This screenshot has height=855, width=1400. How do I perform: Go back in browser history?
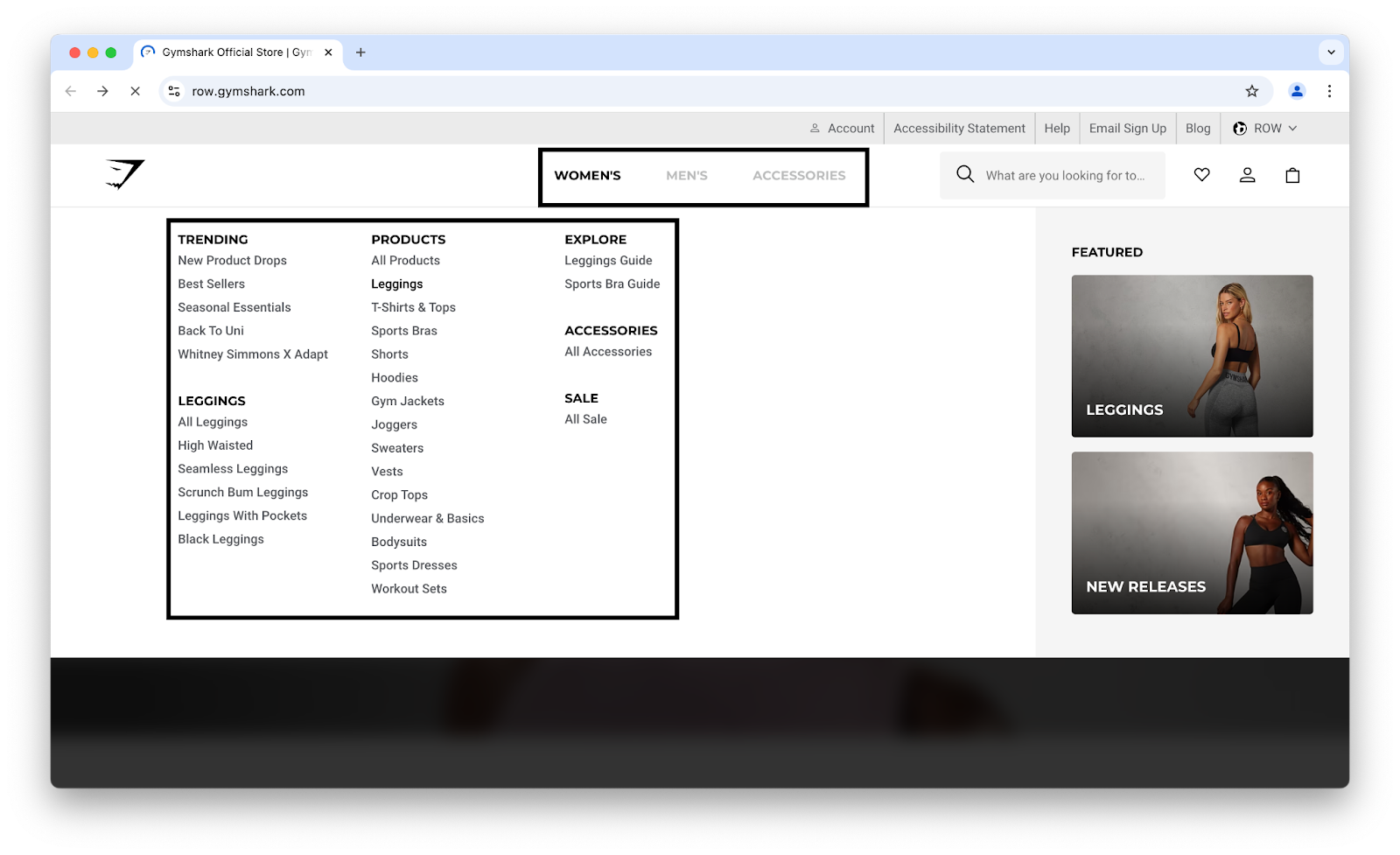click(x=71, y=91)
